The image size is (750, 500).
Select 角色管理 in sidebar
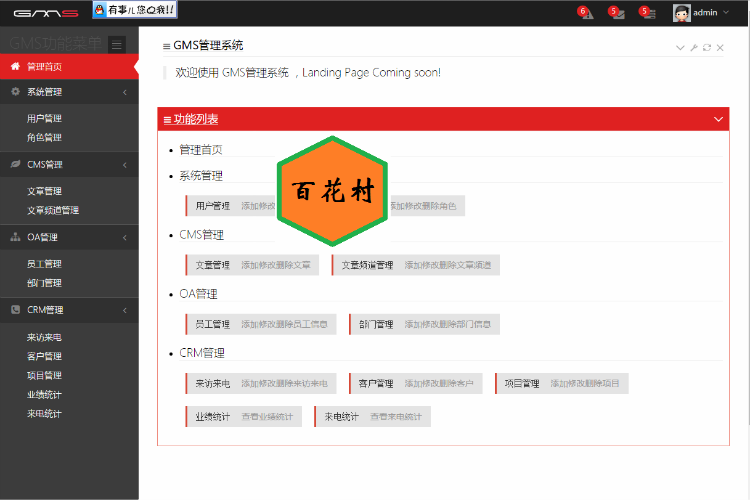(x=44, y=138)
